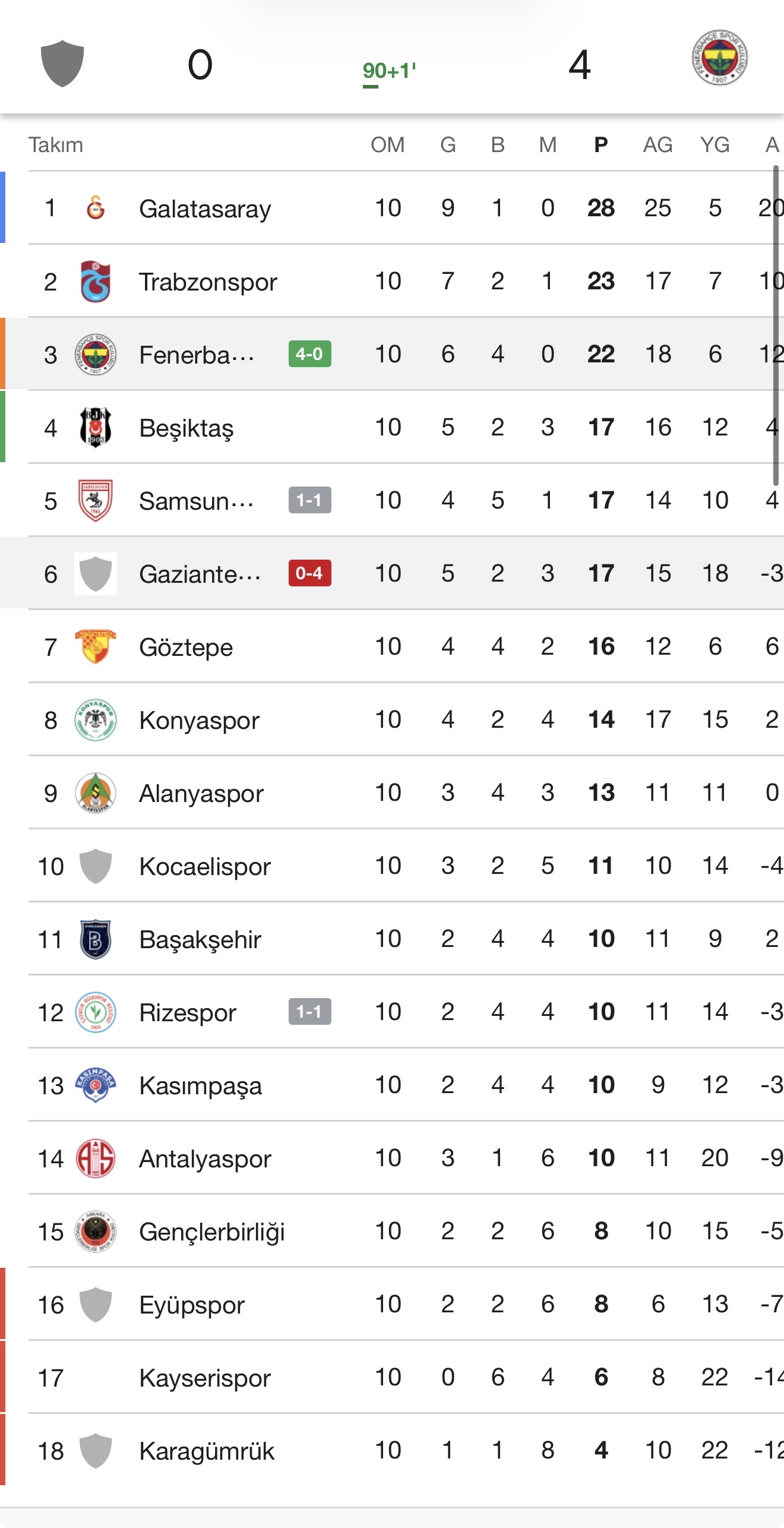Open Galatasaray club logo

96,208
